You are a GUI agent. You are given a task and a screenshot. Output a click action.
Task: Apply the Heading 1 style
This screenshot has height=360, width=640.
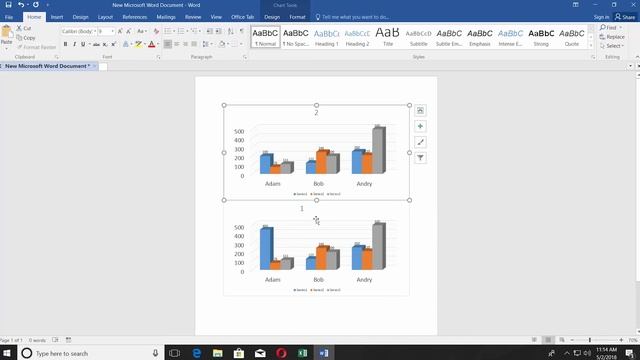327,37
